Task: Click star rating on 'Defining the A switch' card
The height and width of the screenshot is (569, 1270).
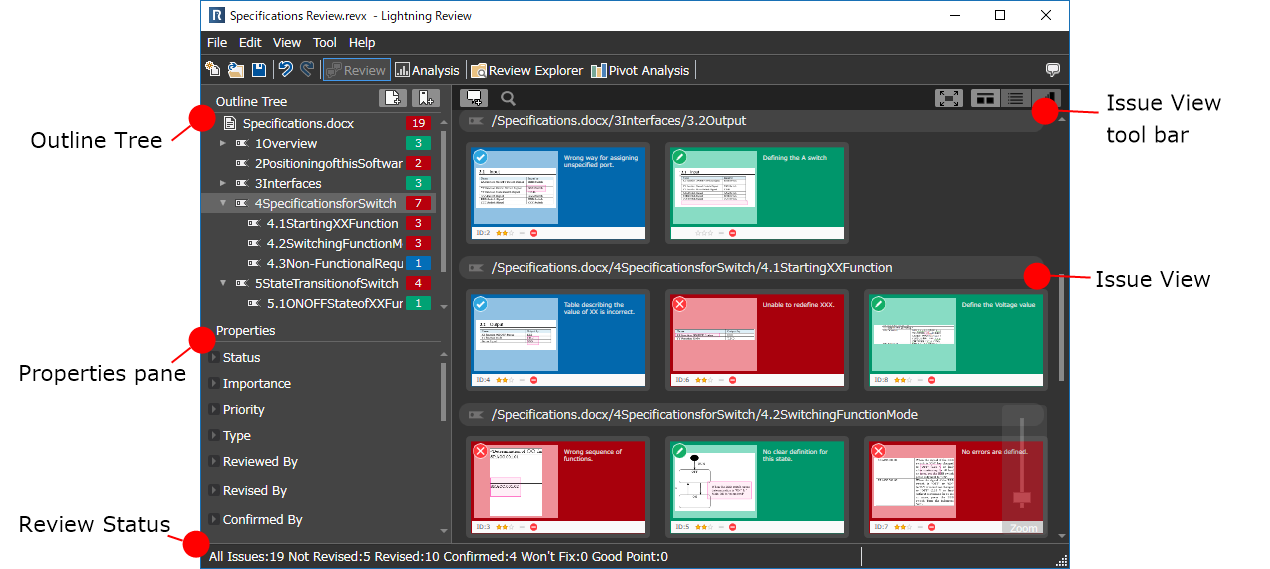Action: 704,233
